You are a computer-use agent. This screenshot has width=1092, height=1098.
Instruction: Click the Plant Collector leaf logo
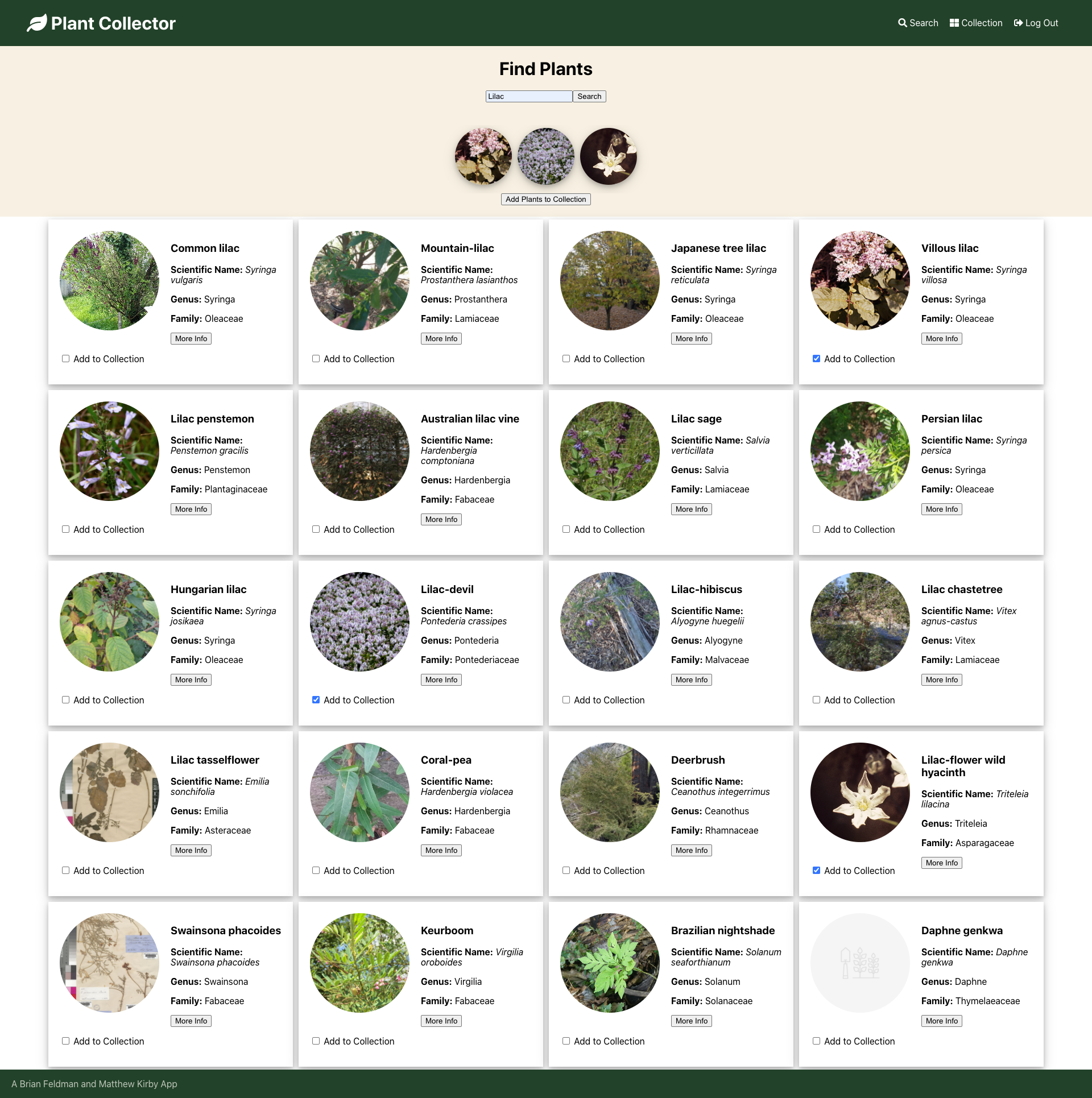(x=37, y=23)
